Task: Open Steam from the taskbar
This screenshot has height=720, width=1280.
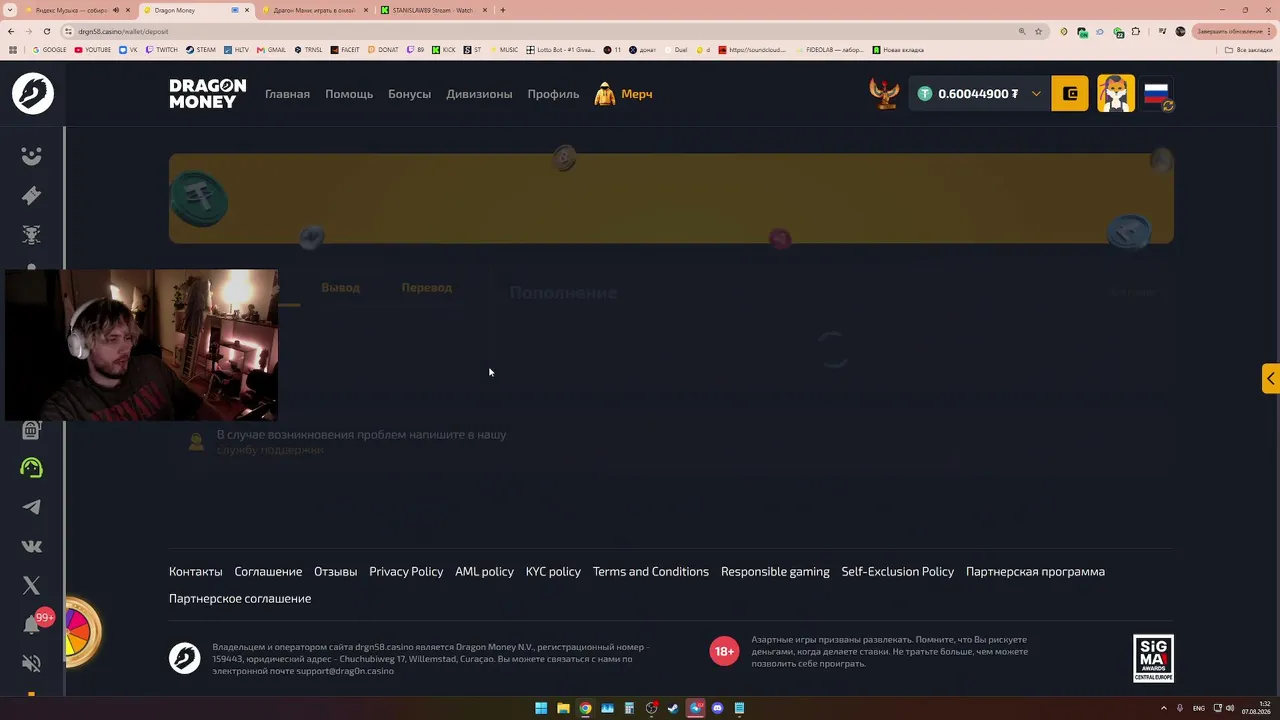Action: pyautogui.click(x=673, y=708)
